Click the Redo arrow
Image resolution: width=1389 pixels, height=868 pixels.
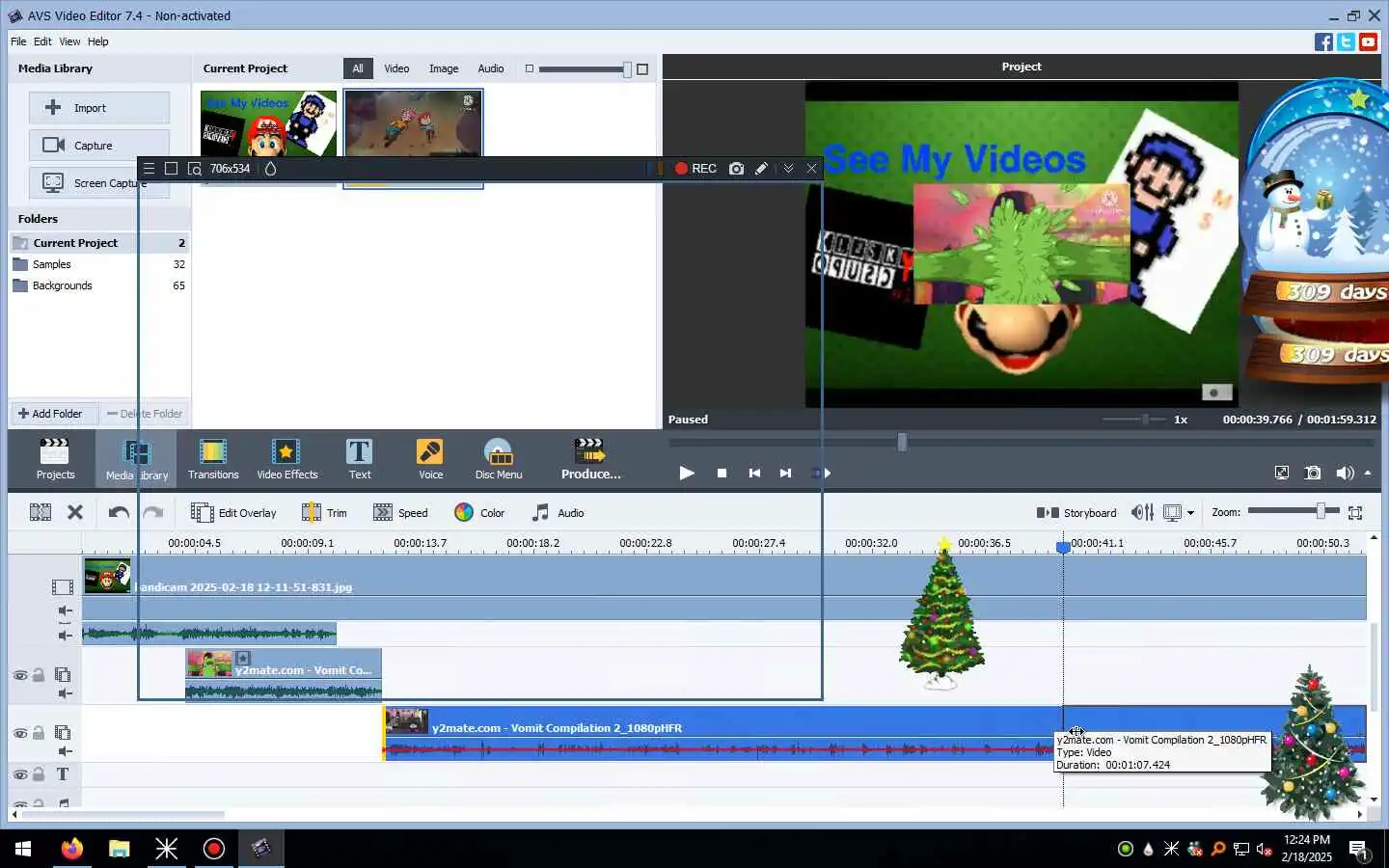coord(152,512)
